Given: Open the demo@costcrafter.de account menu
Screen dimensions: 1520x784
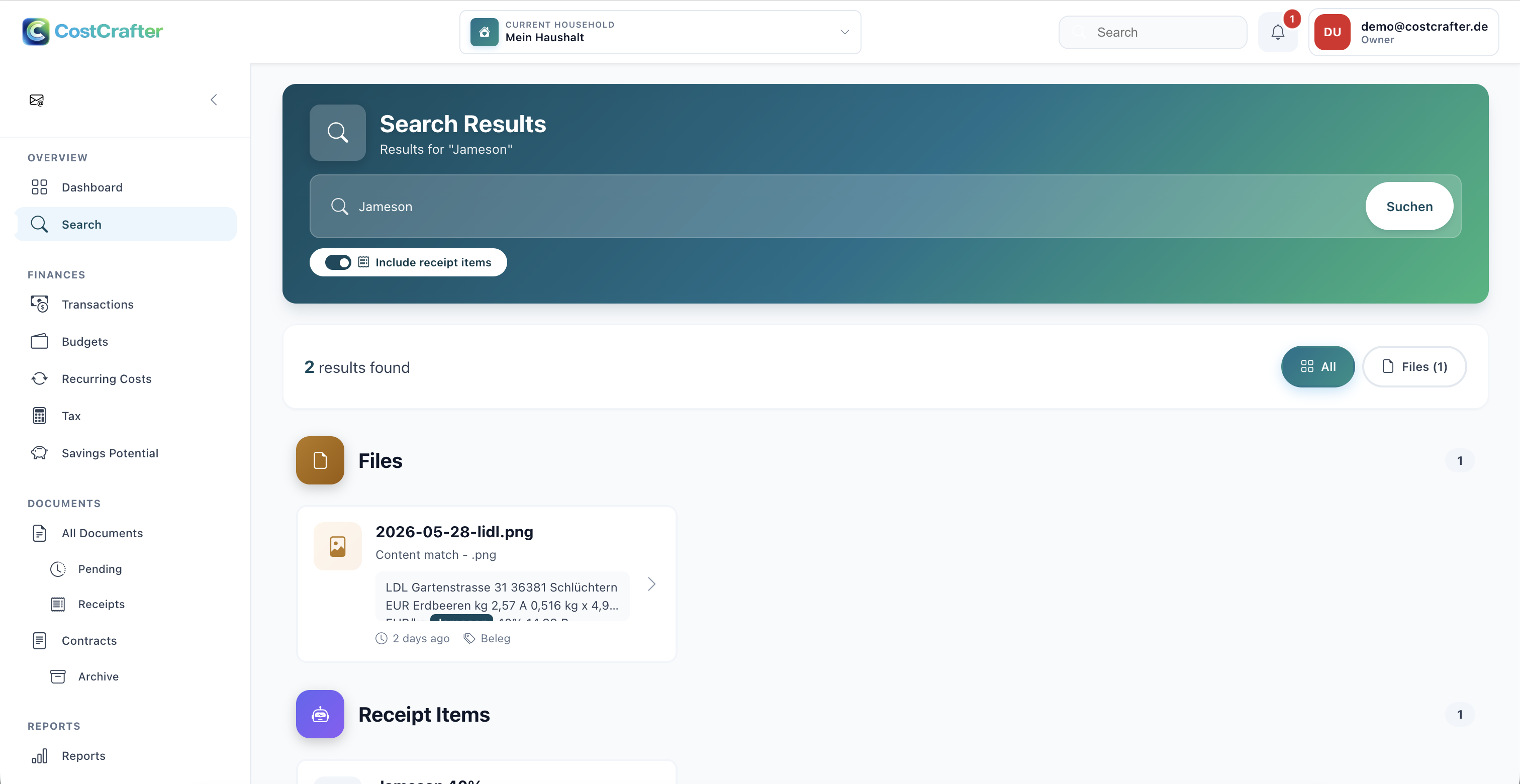Looking at the screenshot, I should pyautogui.click(x=1403, y=32).
